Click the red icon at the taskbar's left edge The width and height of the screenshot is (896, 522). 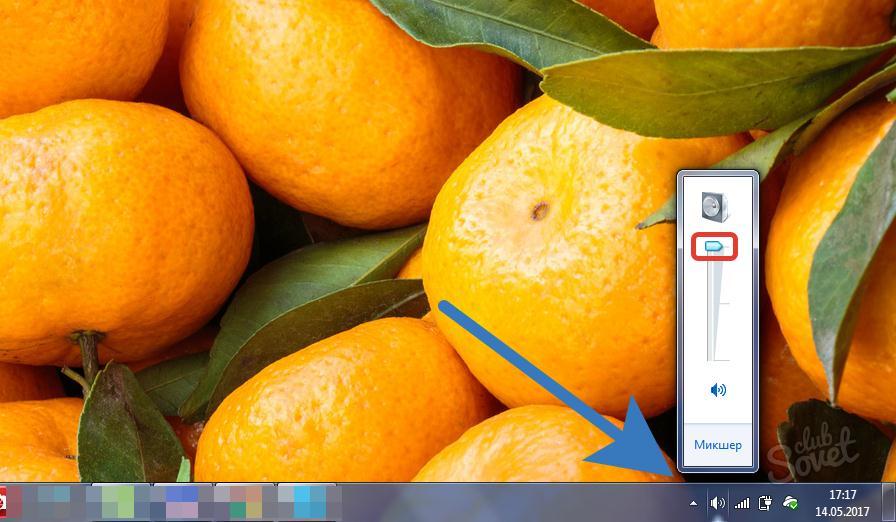pyautogui.click(x=3, y=502)
